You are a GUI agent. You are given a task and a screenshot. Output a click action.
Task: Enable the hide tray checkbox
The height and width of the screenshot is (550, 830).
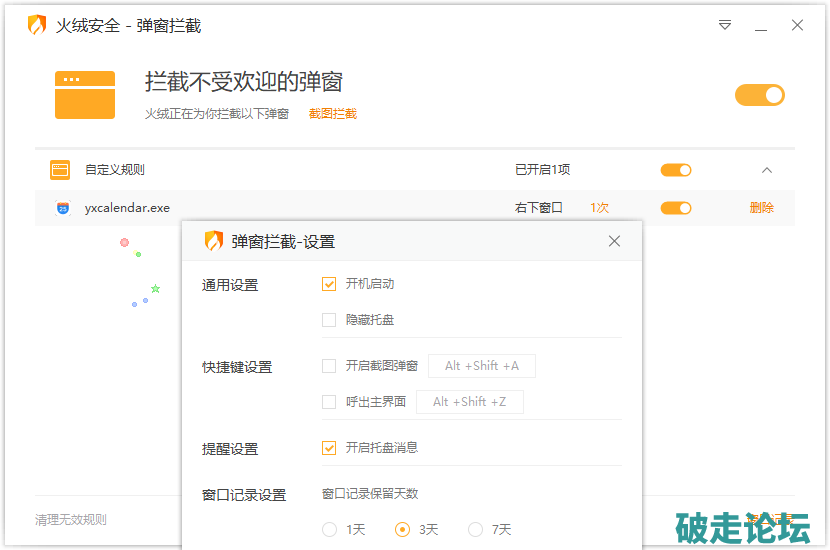click(329, 320)
